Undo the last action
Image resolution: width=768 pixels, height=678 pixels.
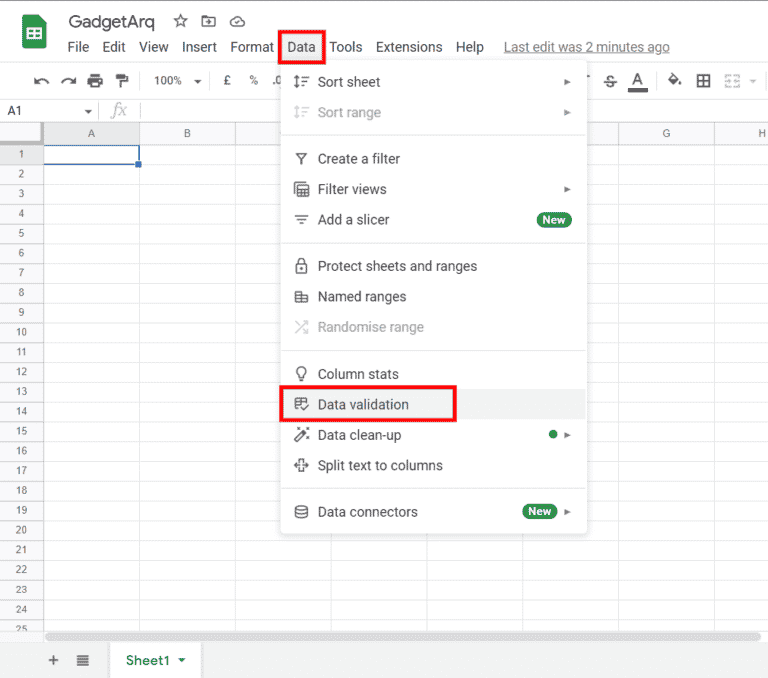[41, 81]
